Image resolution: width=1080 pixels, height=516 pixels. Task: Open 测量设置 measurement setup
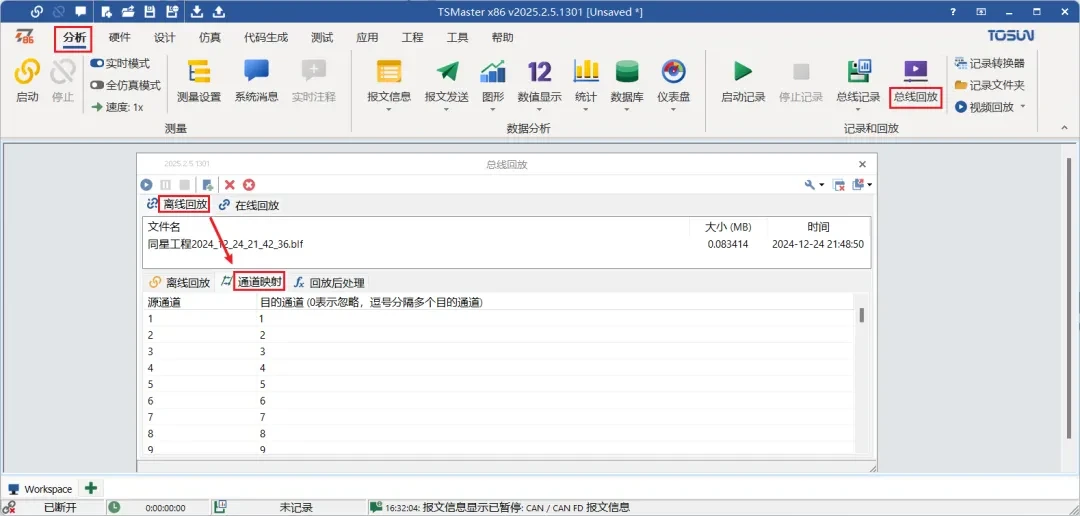[x=198, y=79]
